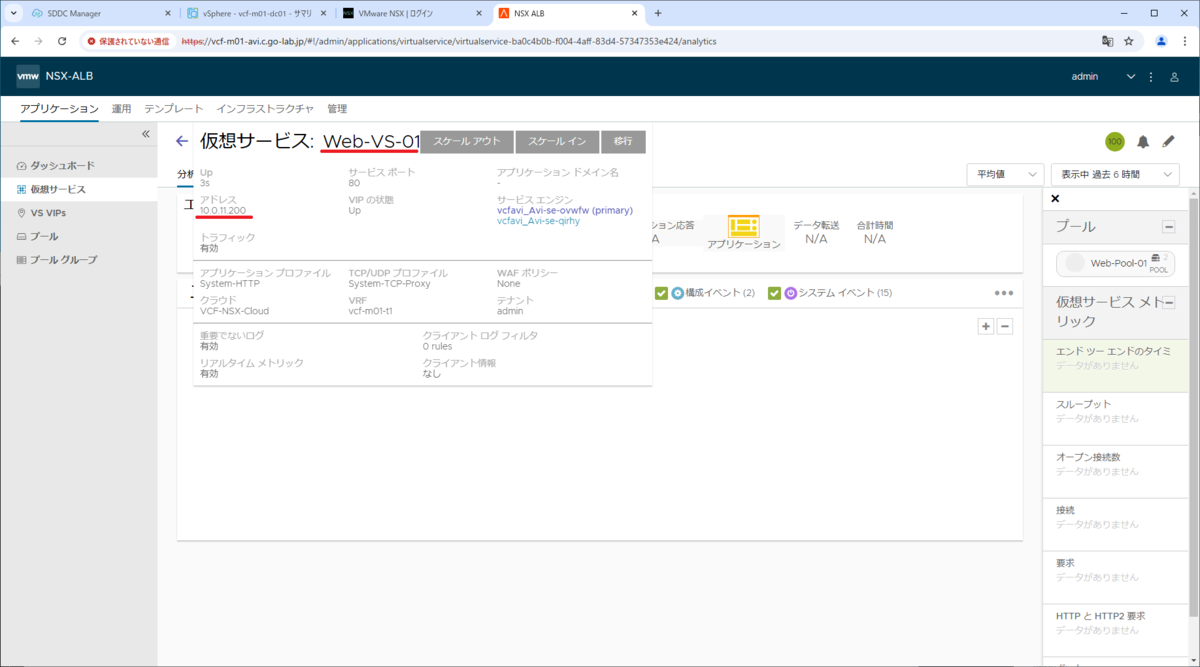The image size is (1200, 667).
Task: Open the 表示中 過去 6 時間 dropdown
Action: (1115, 174)
